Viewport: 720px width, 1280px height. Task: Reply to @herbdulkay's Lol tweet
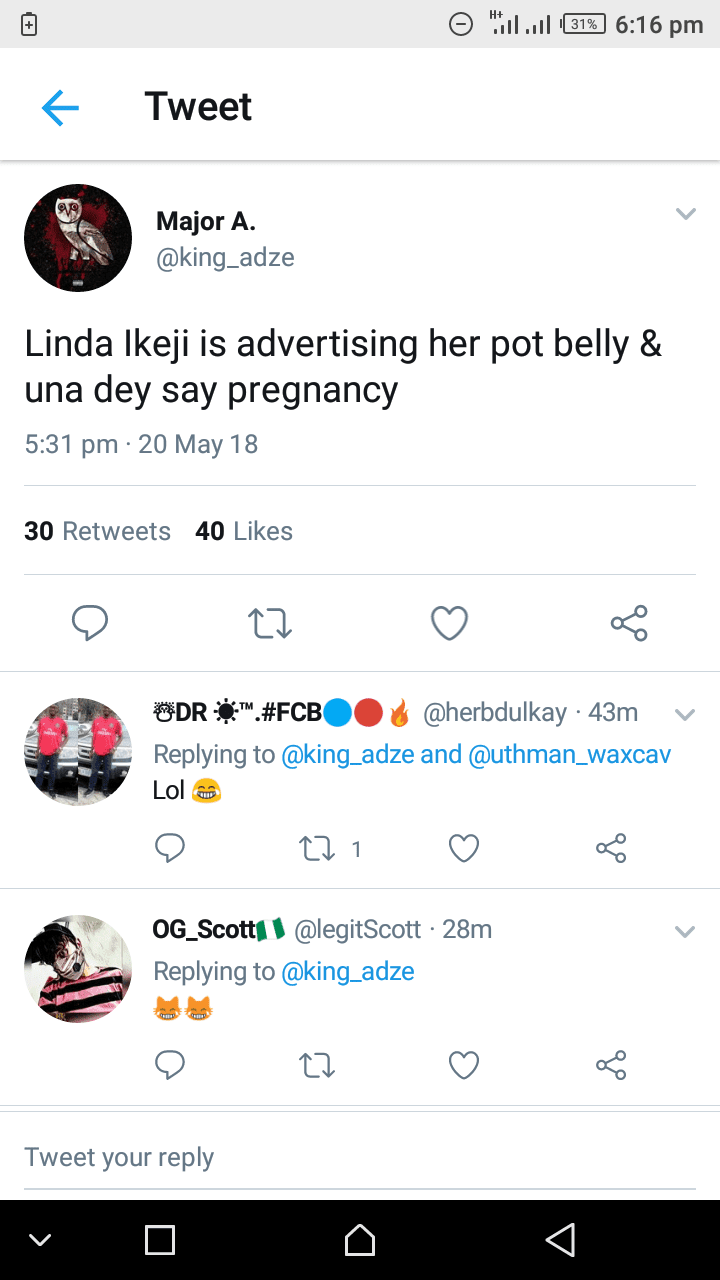[170, 849]
